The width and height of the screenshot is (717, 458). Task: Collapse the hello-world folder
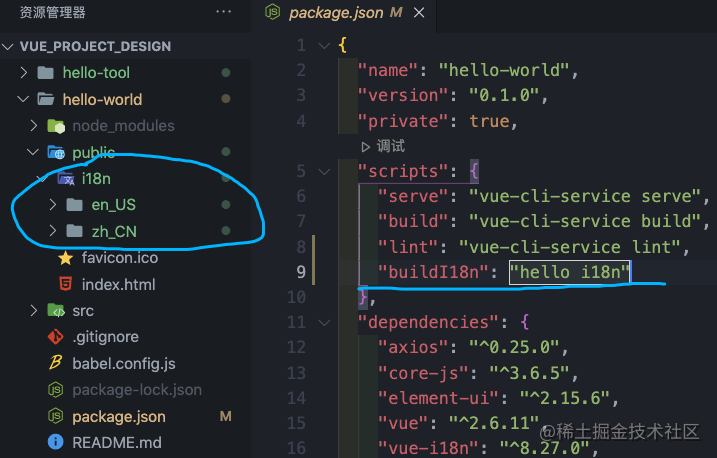tap(24, 100)
